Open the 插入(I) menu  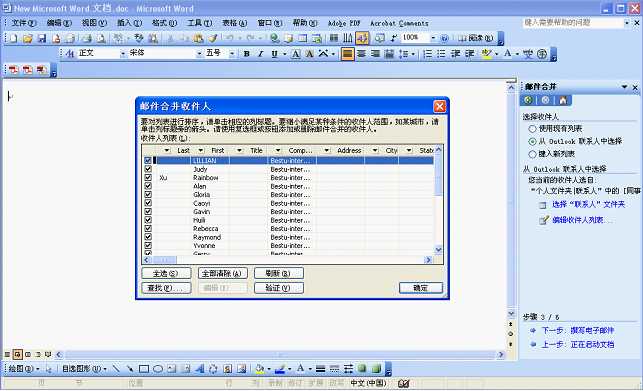coord(130,23)
